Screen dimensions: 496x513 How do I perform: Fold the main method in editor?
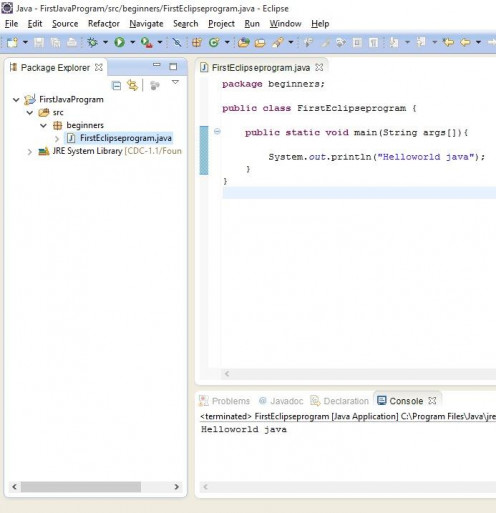click(x=217, y=131)
